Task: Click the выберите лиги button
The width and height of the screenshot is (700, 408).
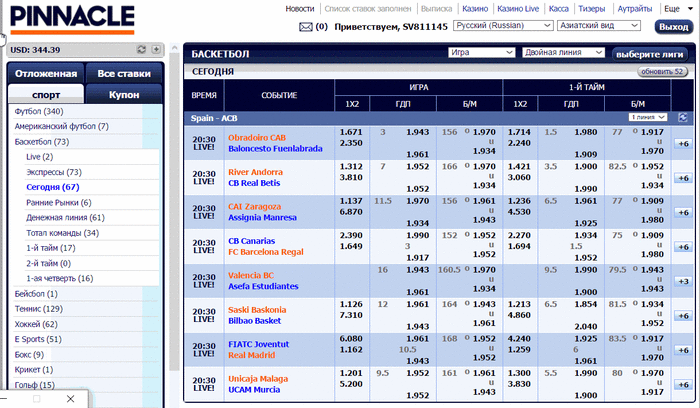Action: click(650, 54)
